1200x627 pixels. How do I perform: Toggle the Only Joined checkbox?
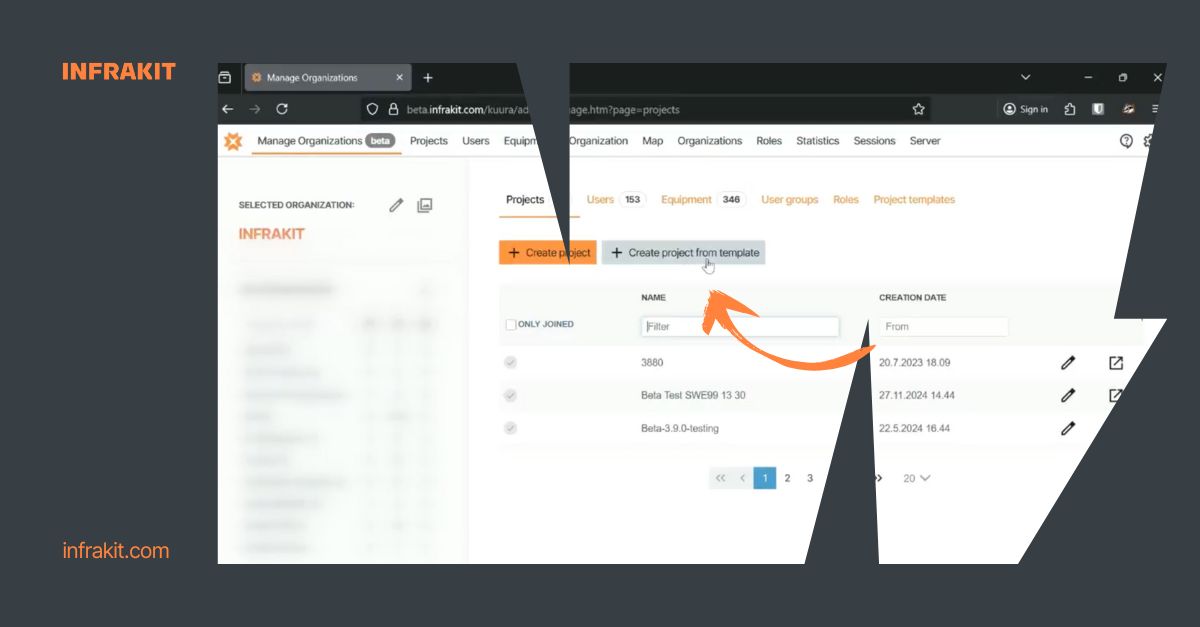point(511,325)
